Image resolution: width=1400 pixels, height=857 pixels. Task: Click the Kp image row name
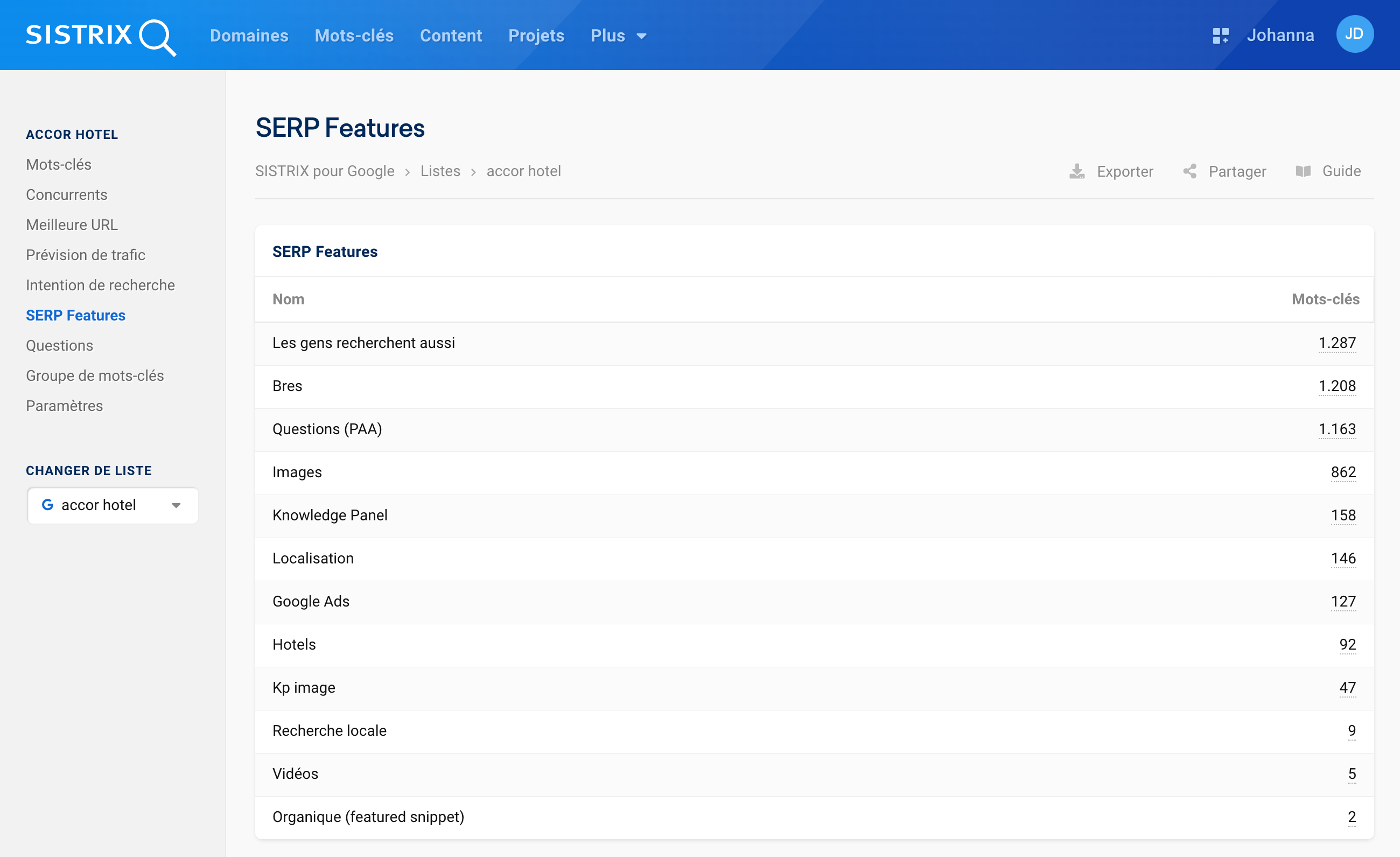(x=303, y=688)
